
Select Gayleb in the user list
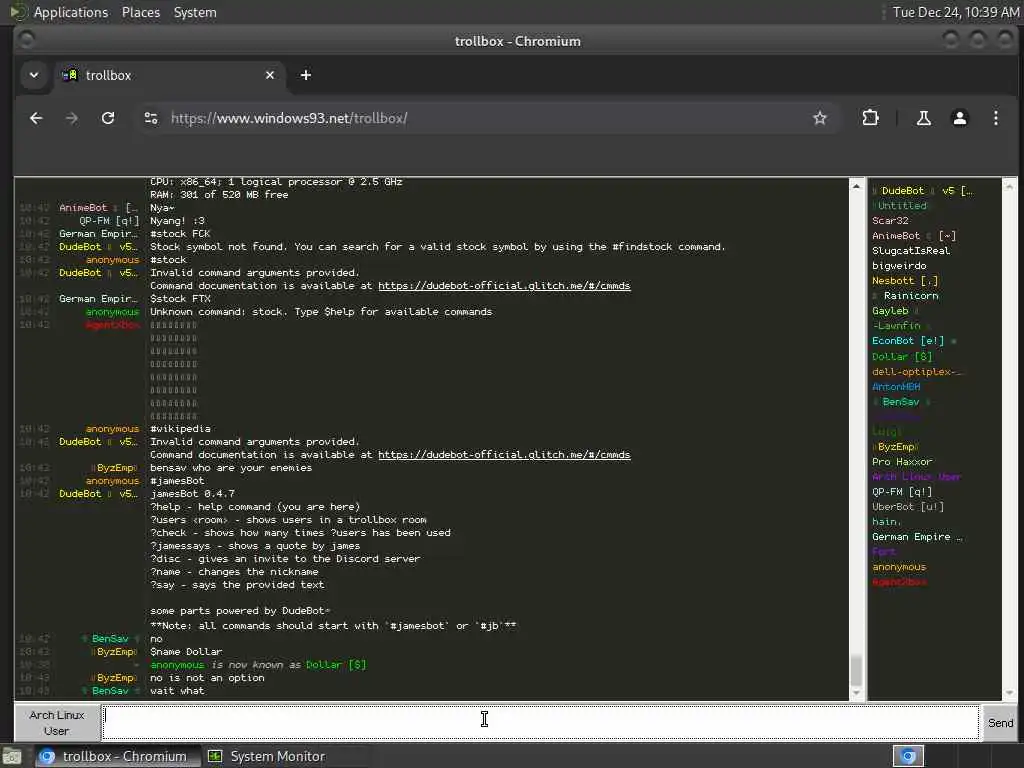[894, 311]
